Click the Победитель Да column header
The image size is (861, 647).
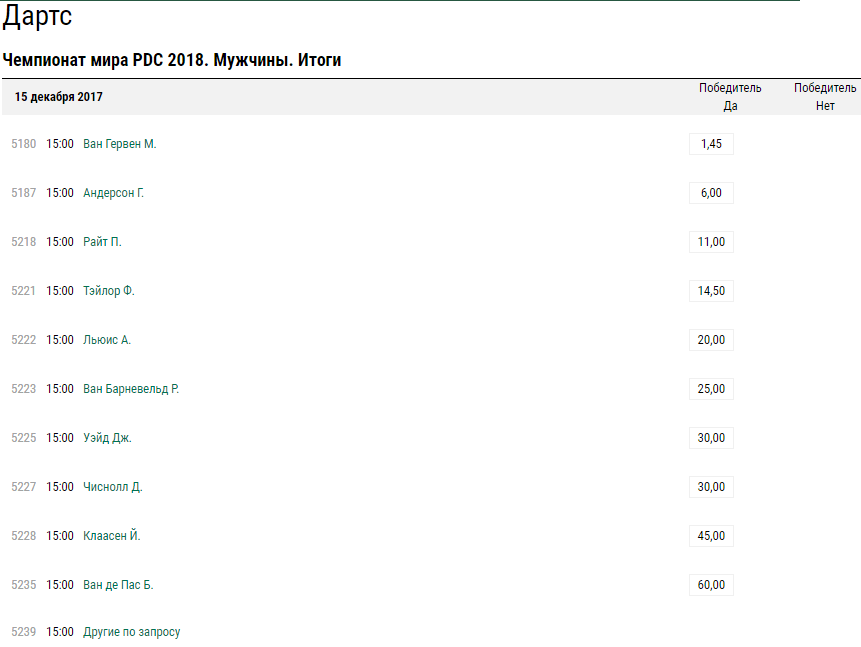pyautogui.click(x=730, y=97)
